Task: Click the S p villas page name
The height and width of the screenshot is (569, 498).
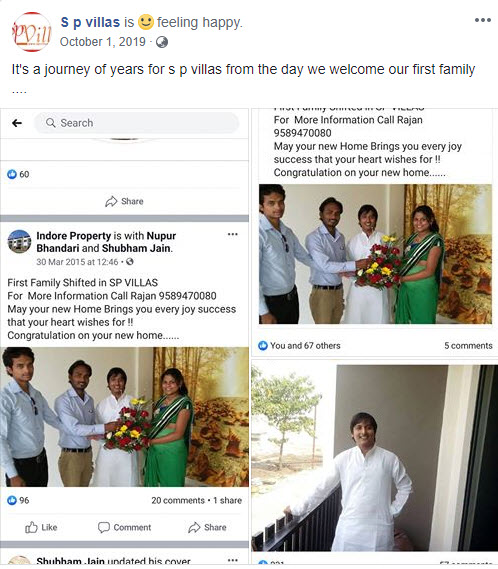Action: point(90,22)
